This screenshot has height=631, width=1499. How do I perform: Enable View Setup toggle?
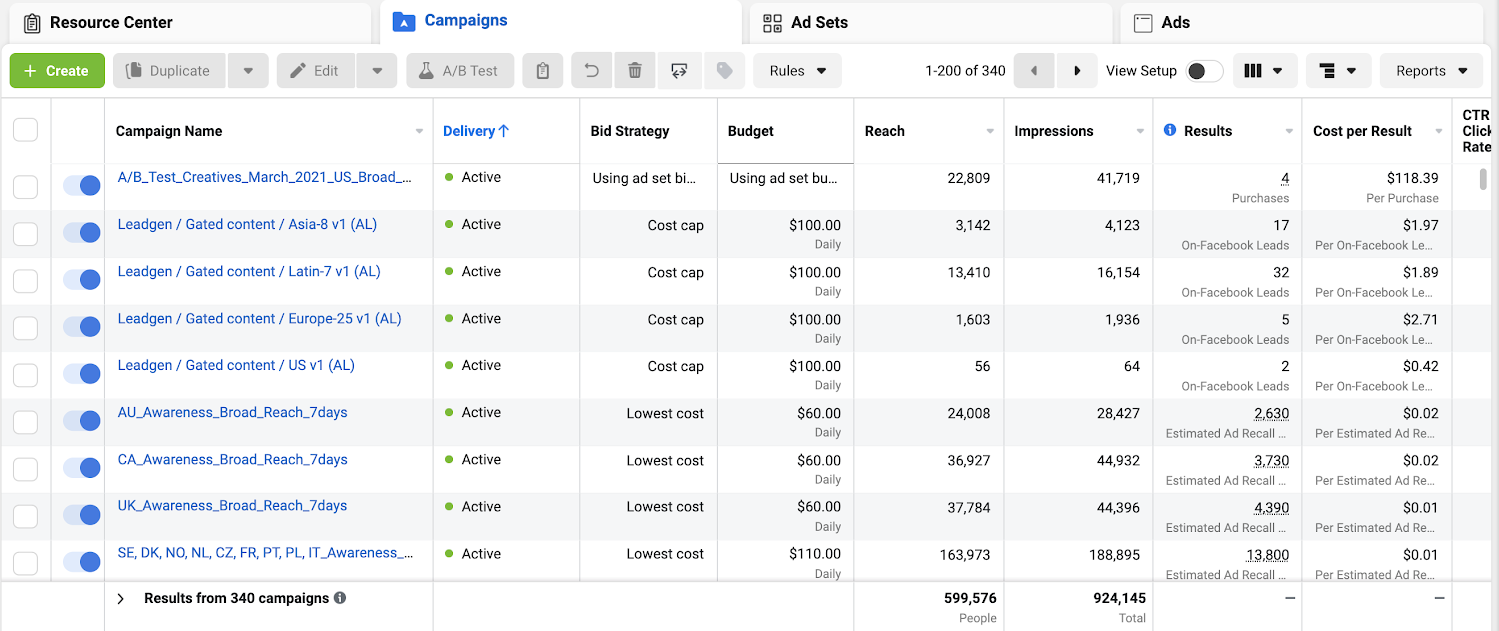tap(1205, 71)
